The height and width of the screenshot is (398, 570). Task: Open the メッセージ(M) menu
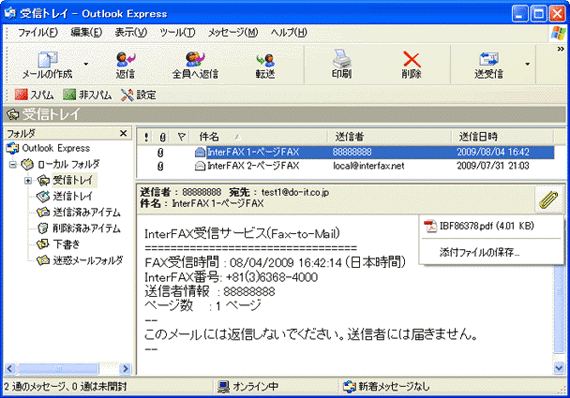click(x=233, y=33)
